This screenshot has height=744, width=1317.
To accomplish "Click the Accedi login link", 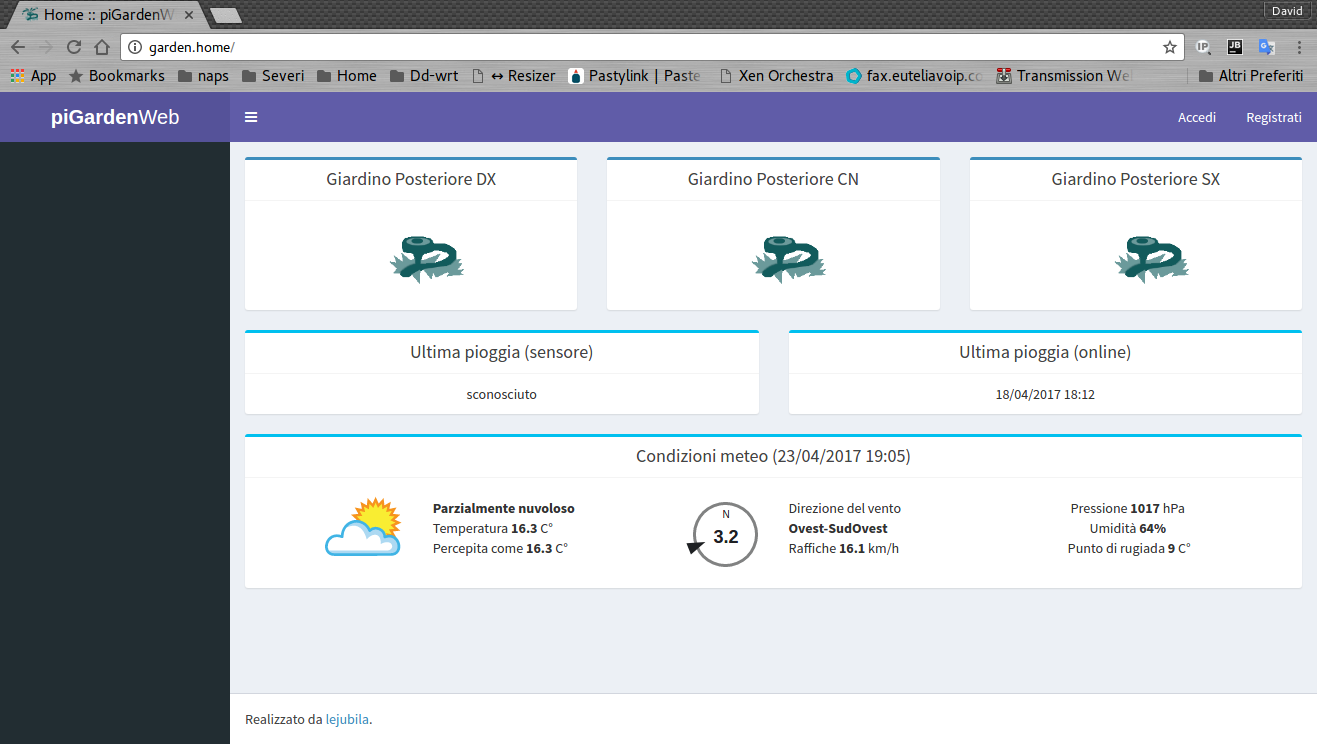I will pos(1197,118).
